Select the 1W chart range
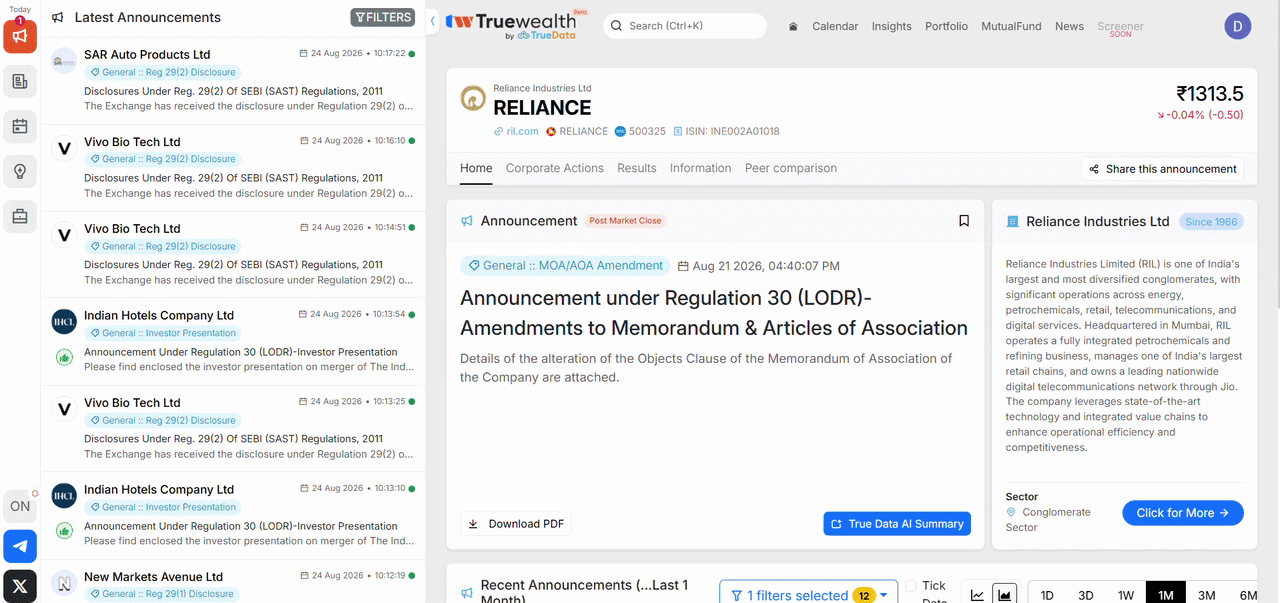Viewport: 1280px width, 603px height. point(1126,595)
